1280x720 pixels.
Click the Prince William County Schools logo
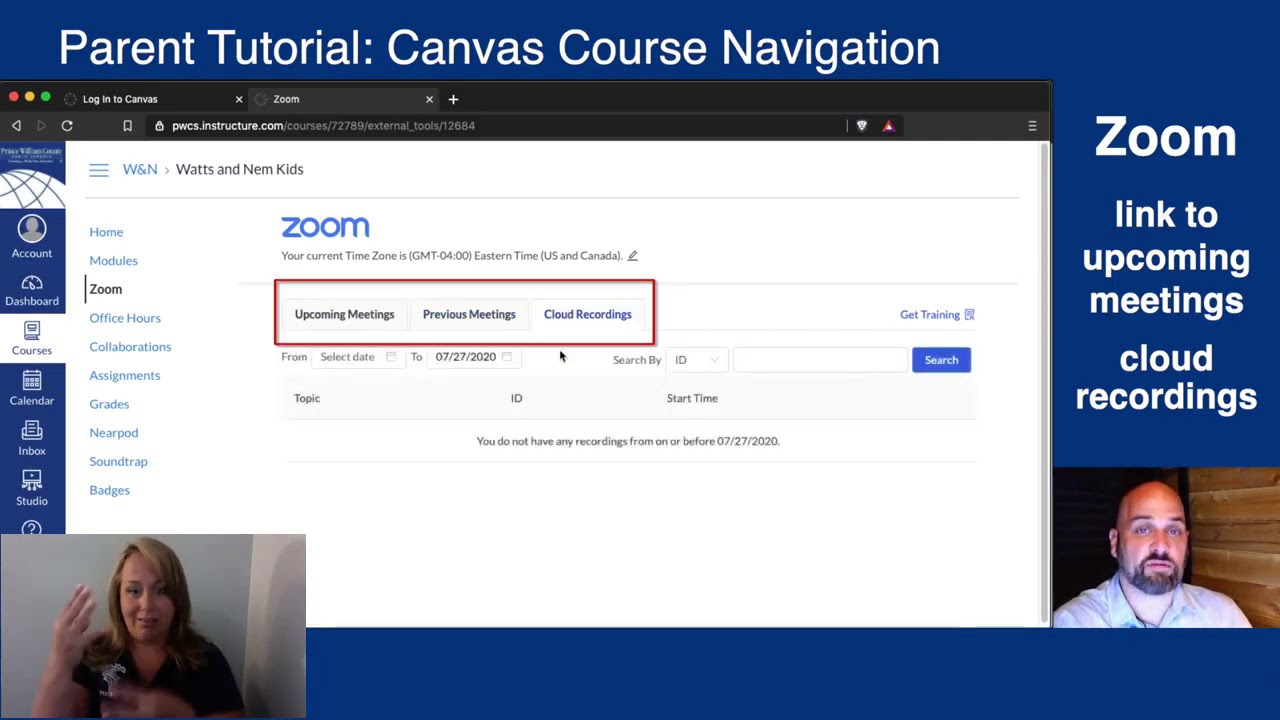(x=32, y=176)
